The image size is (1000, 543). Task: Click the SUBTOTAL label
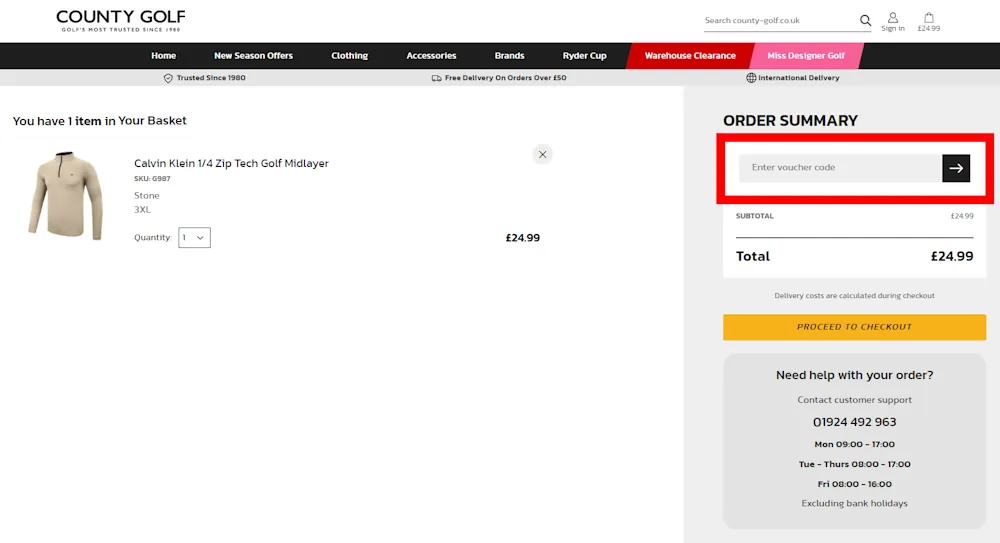(754, 216)
